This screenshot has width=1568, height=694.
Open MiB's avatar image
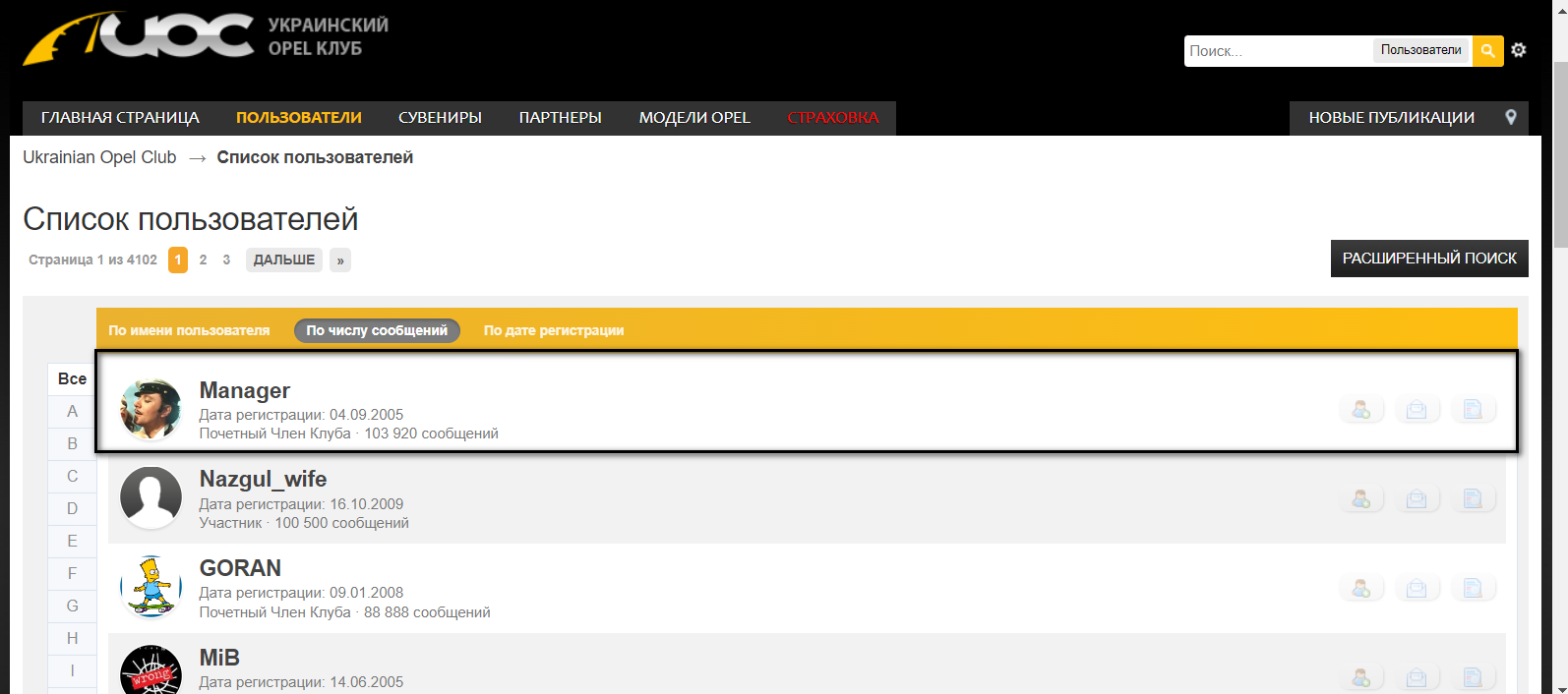(151, 669)
